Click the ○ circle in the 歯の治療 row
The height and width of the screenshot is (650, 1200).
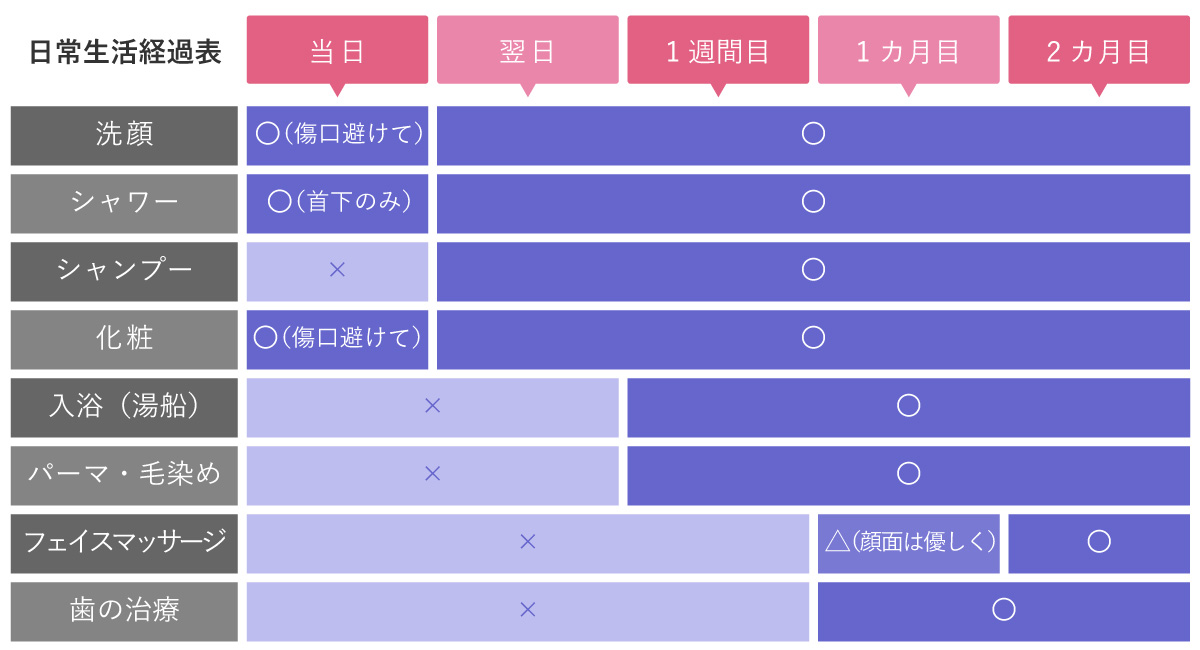pos(1004,610)
